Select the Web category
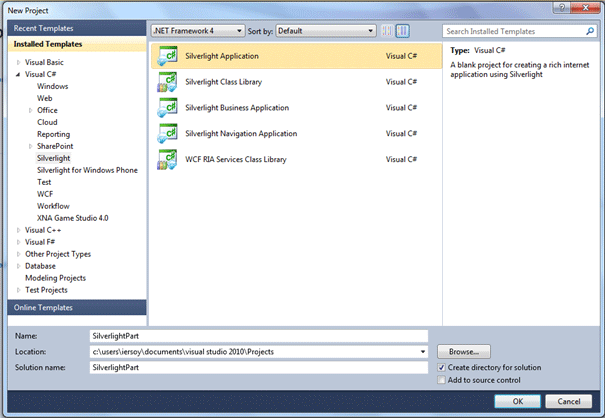605x418 pixels. coord(44,98)
